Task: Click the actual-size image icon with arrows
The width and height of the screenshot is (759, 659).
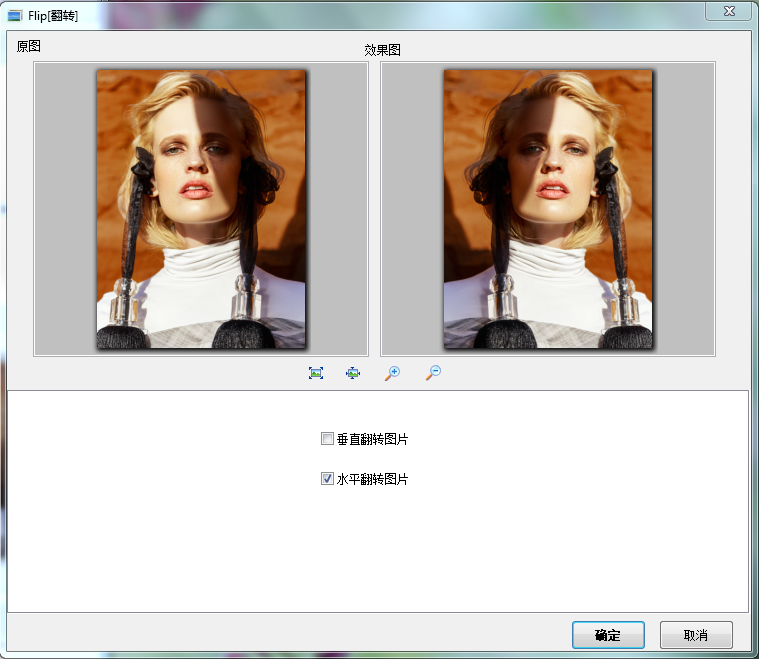Action: point(353,373)
